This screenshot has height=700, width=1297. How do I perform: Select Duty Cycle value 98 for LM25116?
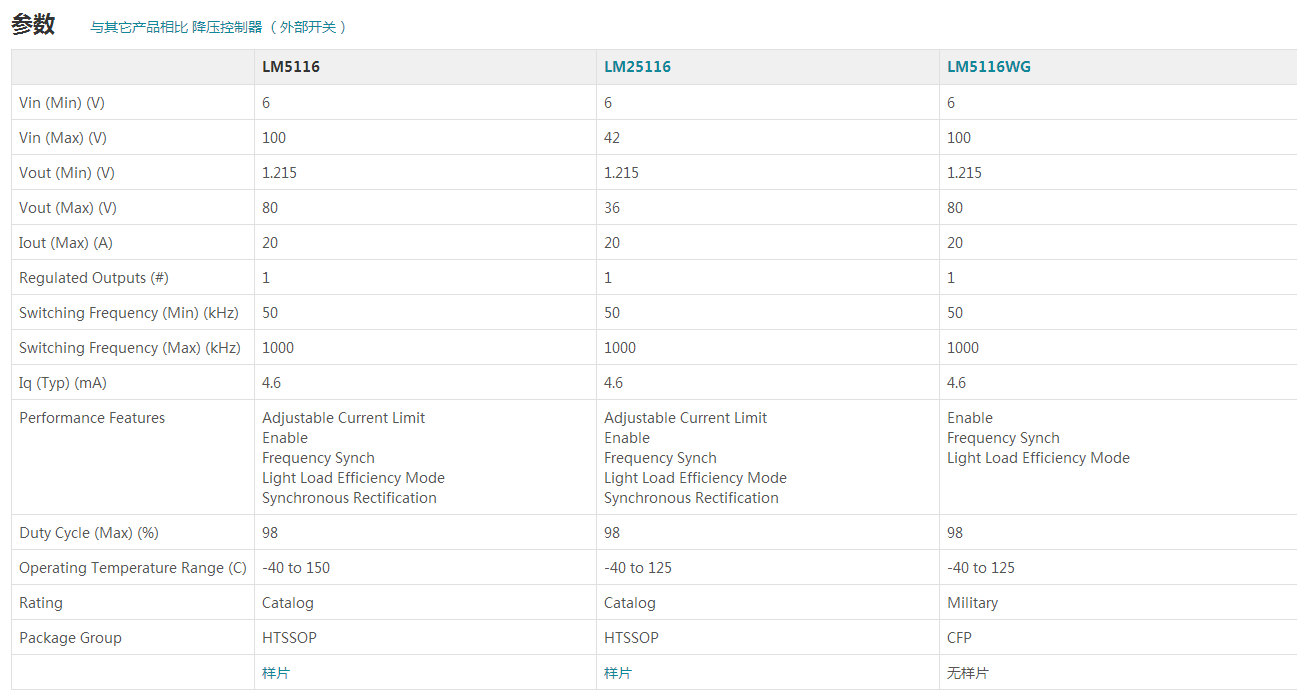(612, 533)
